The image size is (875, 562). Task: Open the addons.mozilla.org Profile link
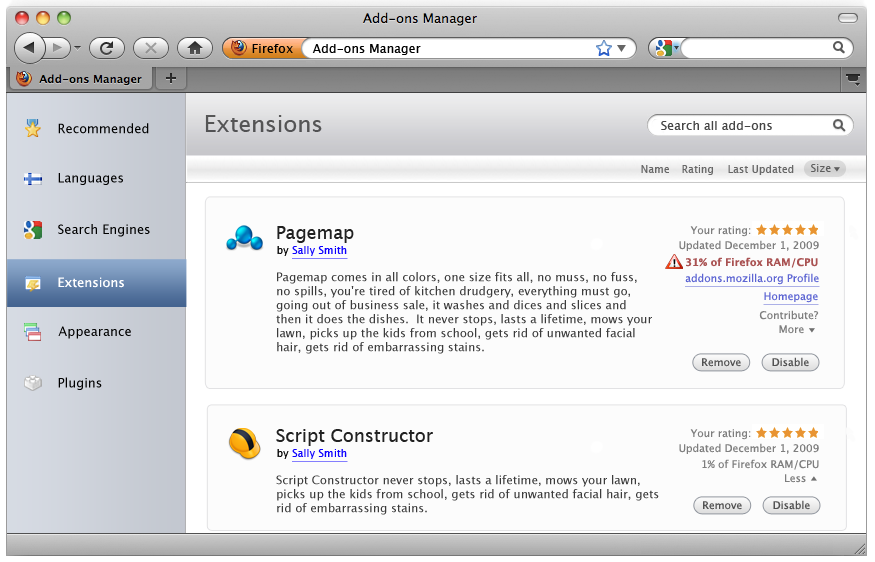(x=752, y=278)
